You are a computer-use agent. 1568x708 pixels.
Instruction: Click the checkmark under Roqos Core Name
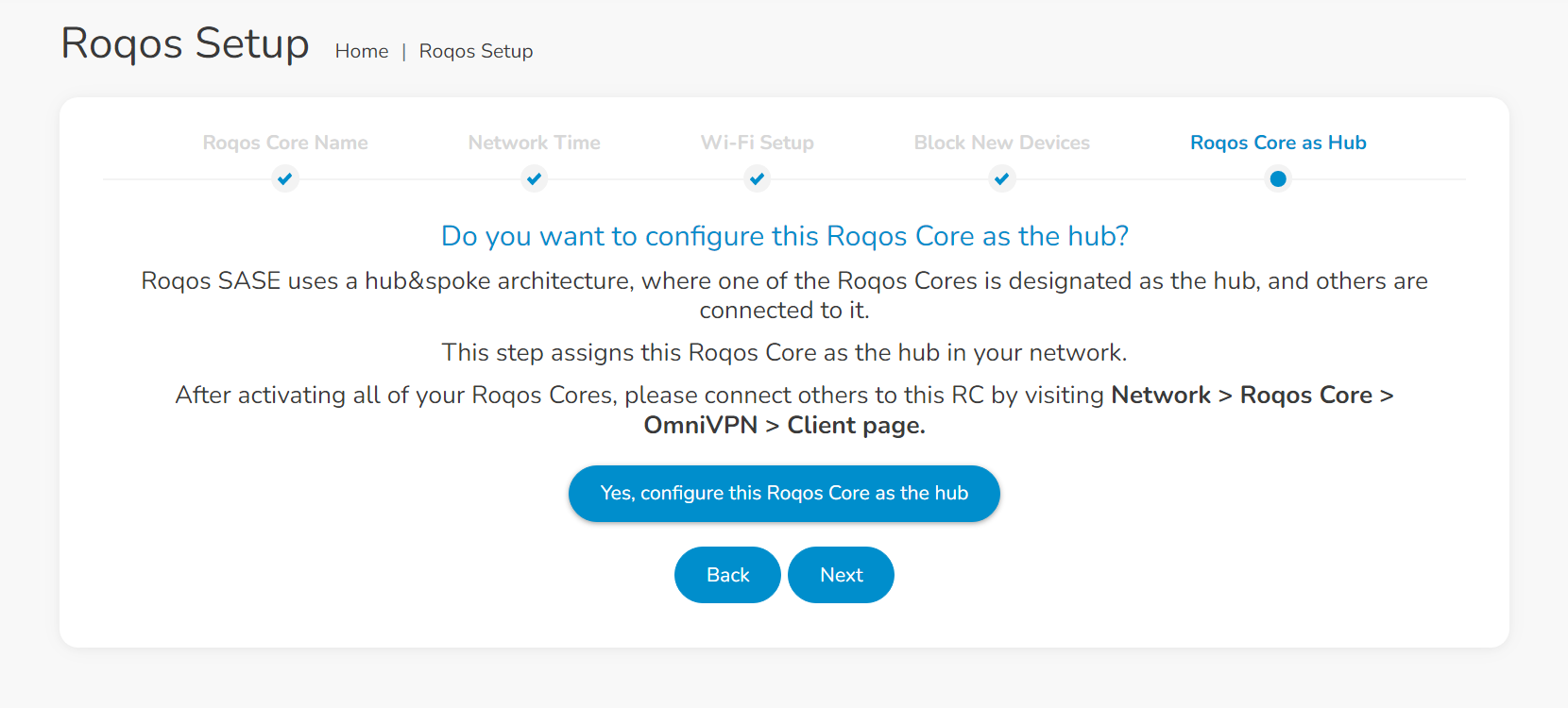(x=284, y=178)
